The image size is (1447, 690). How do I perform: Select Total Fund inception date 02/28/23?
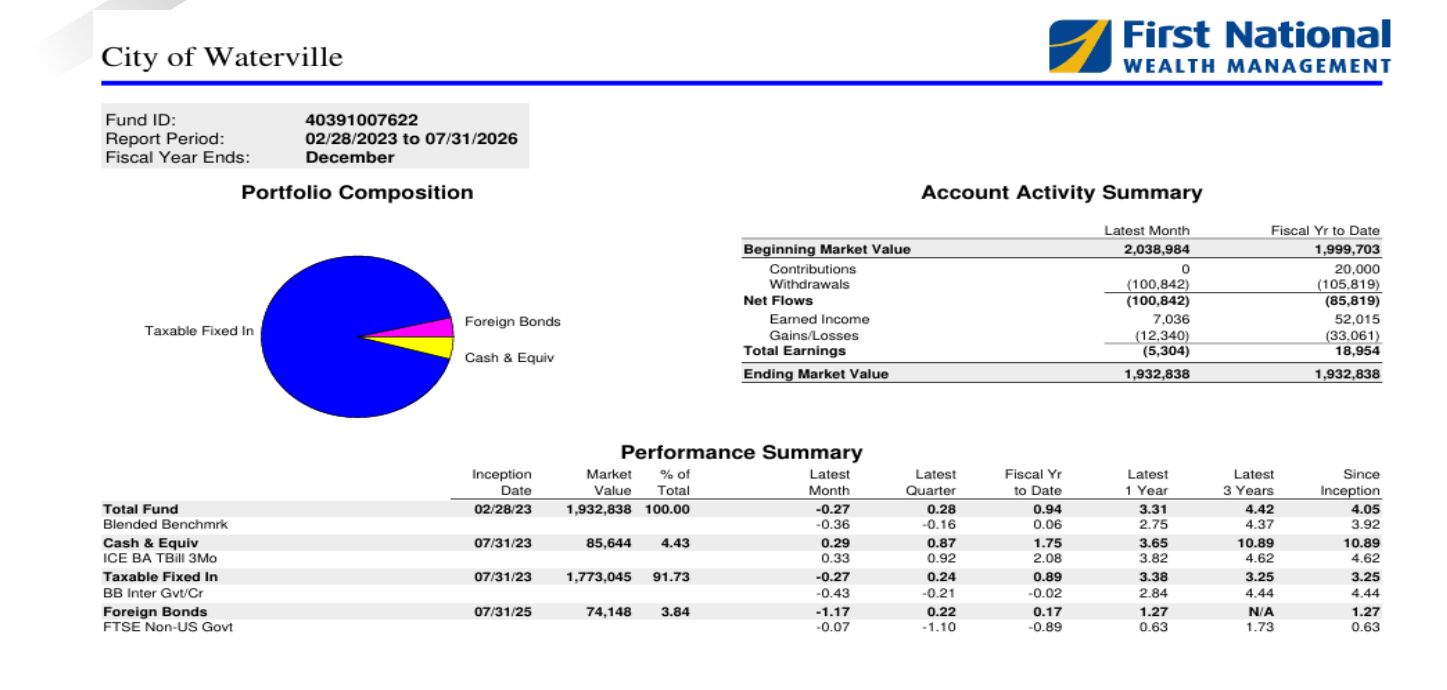[503, 509]
